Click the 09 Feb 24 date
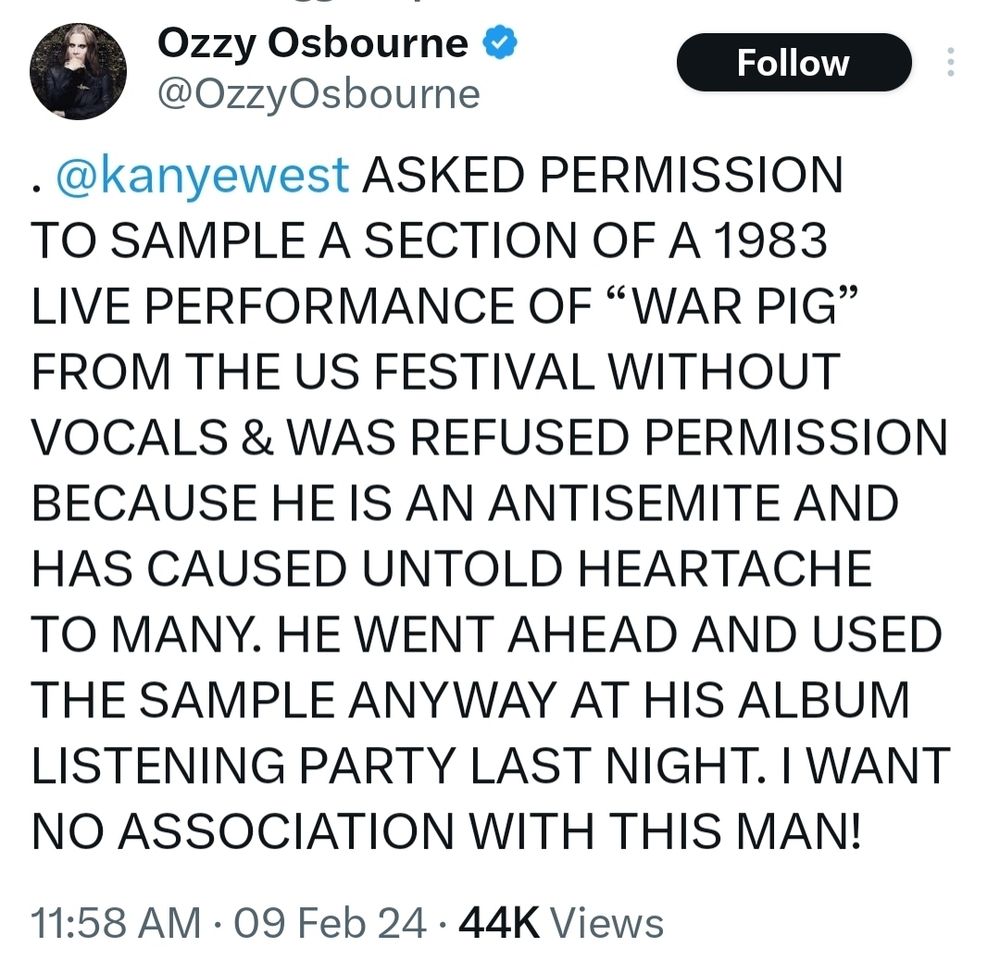This screenshot has width=1000, height=970. 330,923
